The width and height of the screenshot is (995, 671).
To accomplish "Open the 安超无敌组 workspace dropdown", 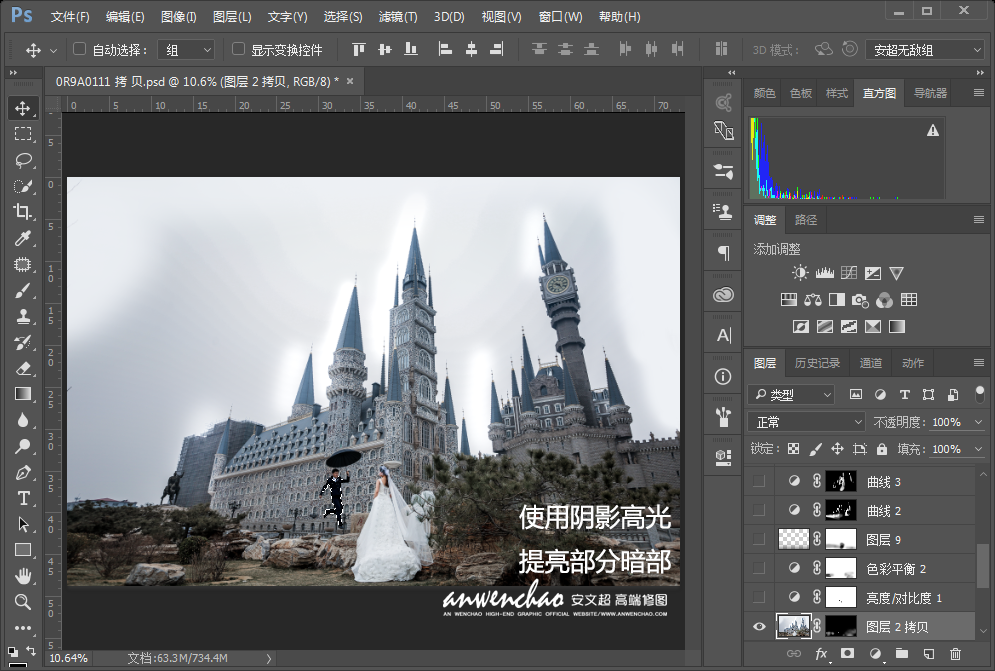I will pos(925,50).
